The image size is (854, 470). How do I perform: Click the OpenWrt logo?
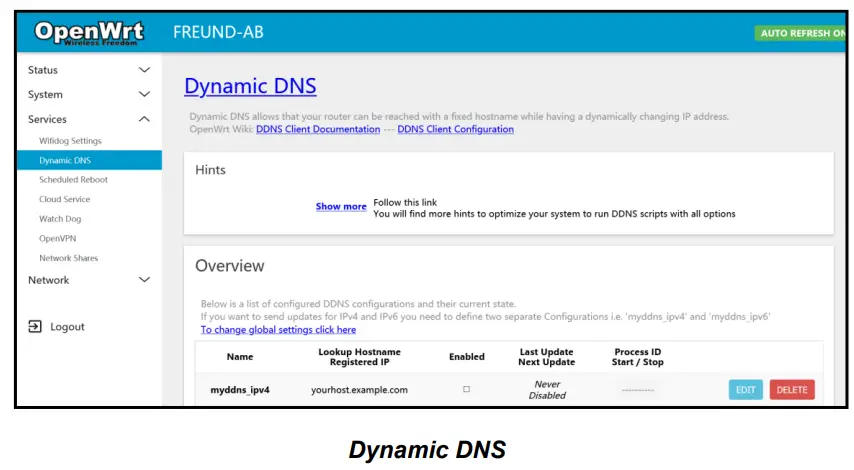pos(89,32)
